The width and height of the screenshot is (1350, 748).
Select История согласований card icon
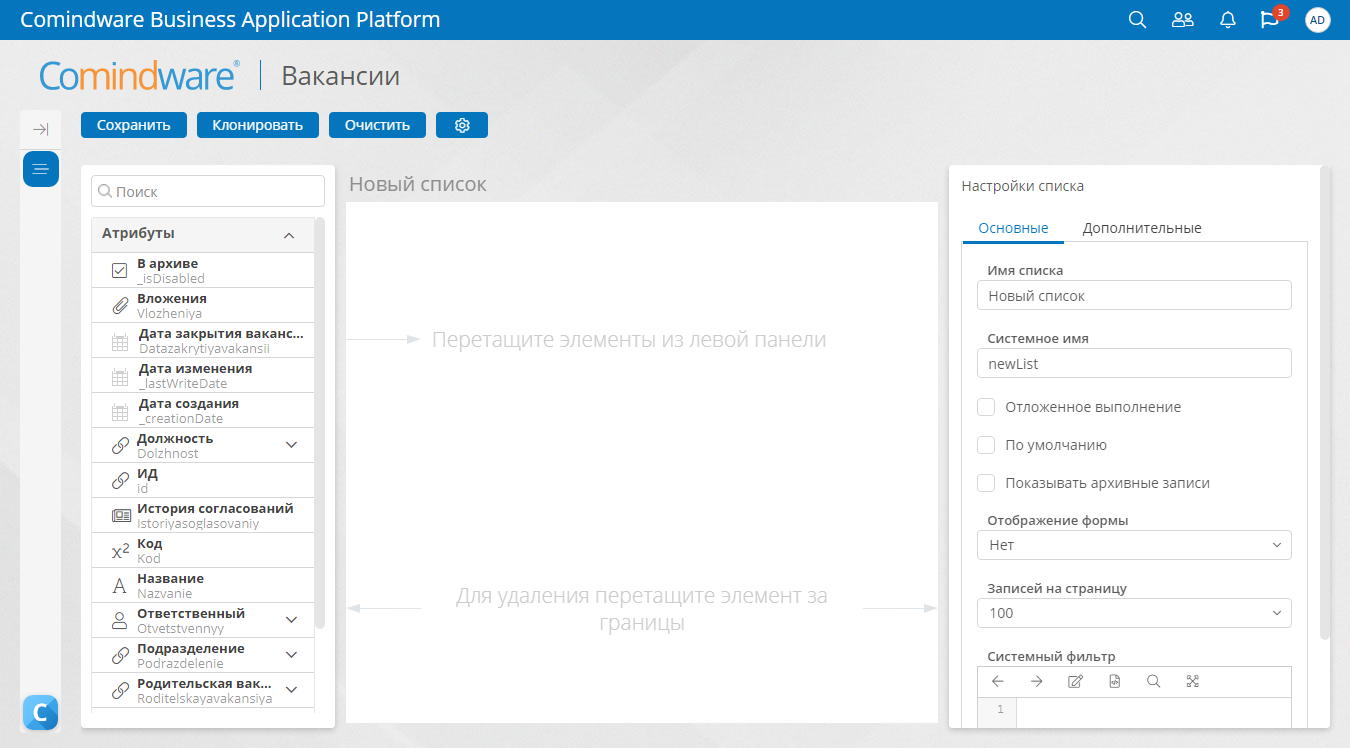point(120,515)
